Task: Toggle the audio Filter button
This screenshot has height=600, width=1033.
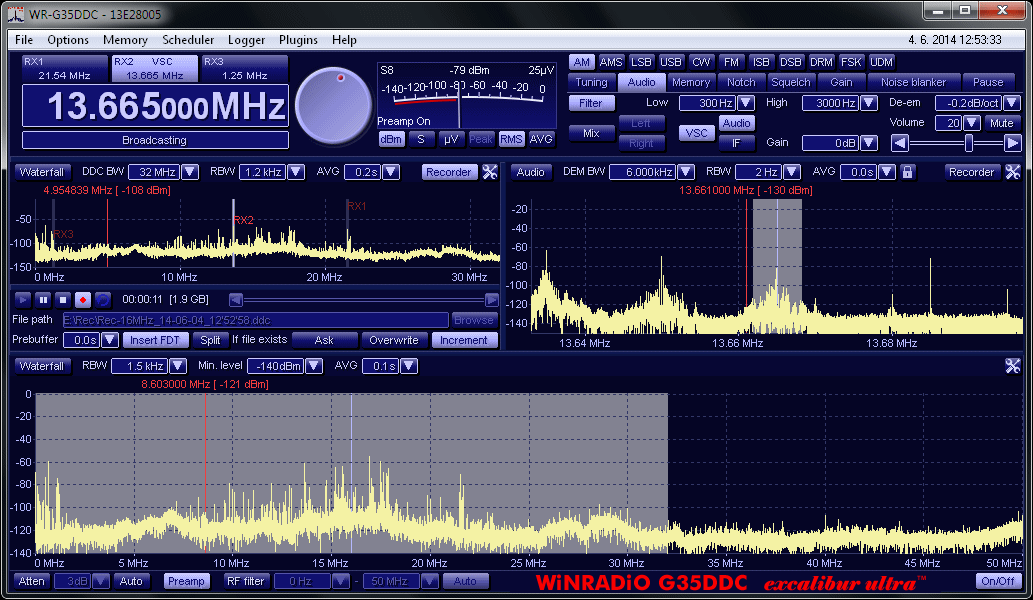Action: pos(591,103)
